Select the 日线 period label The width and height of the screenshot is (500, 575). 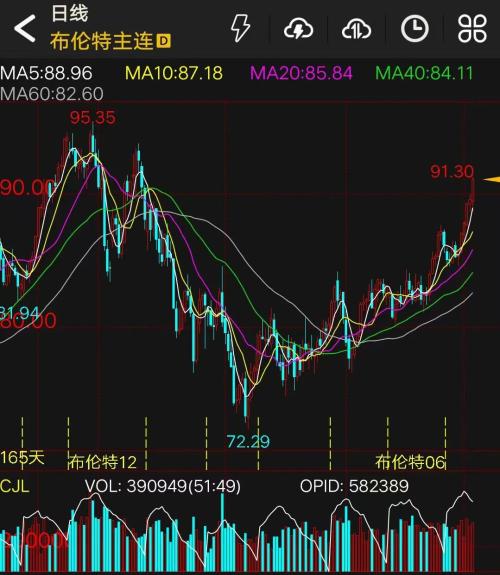[x=70, y=13]
